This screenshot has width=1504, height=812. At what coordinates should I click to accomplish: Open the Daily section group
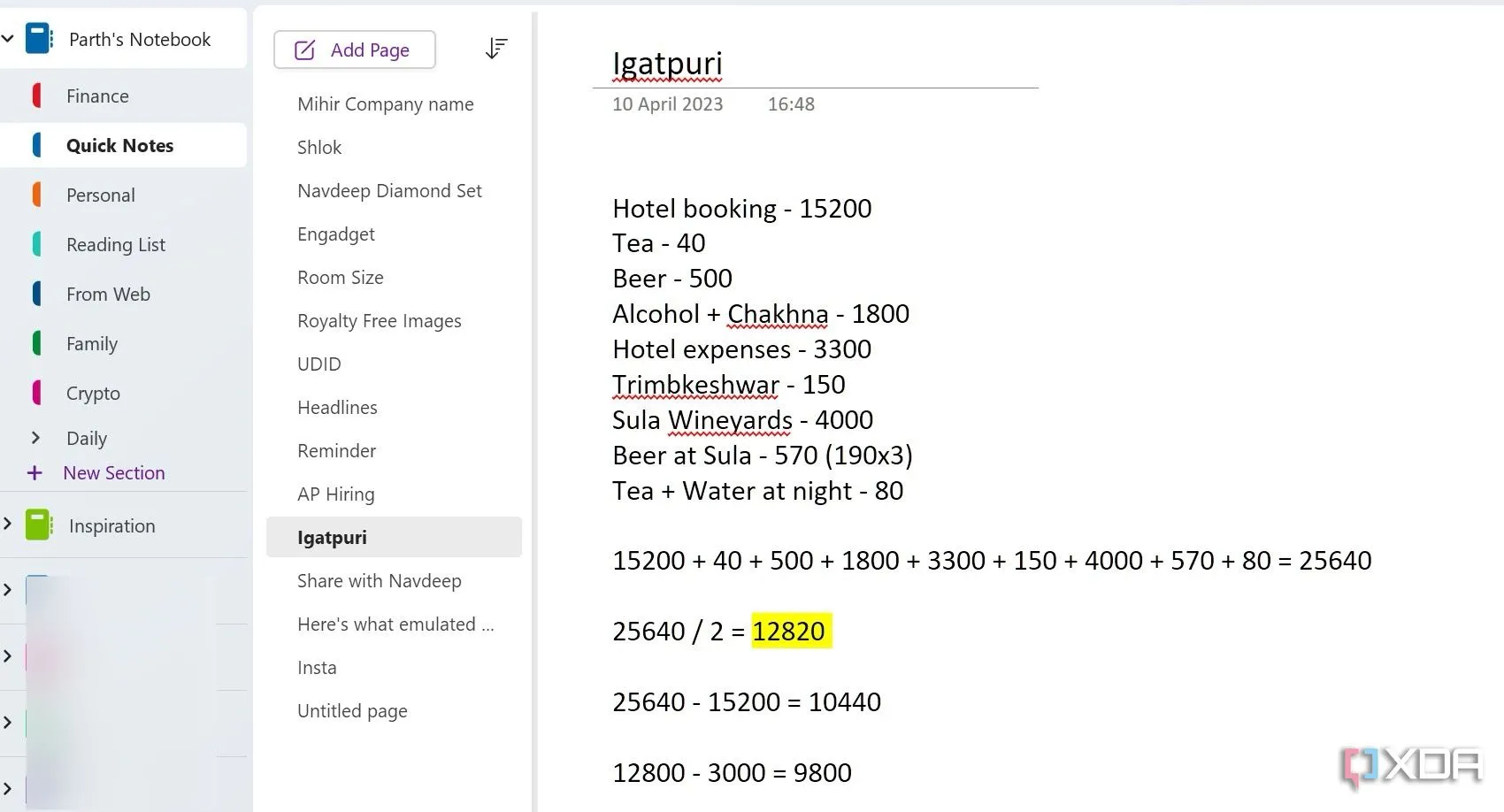[87, 438]
